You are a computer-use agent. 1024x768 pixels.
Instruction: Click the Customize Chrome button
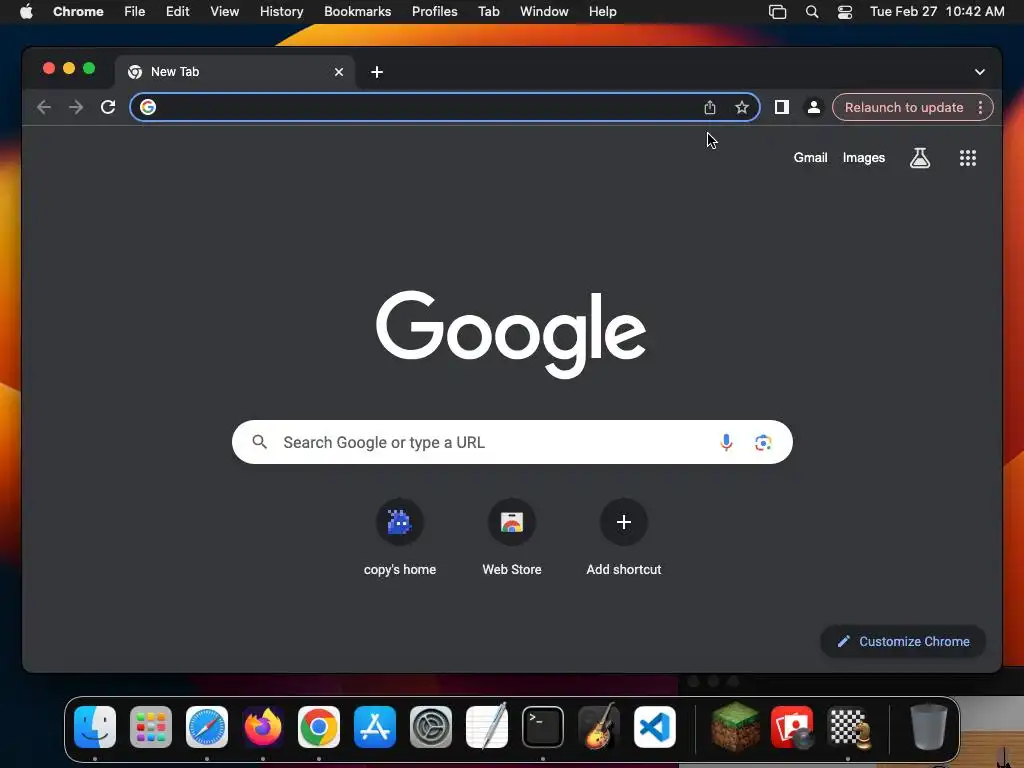click(x=903, y=641)
